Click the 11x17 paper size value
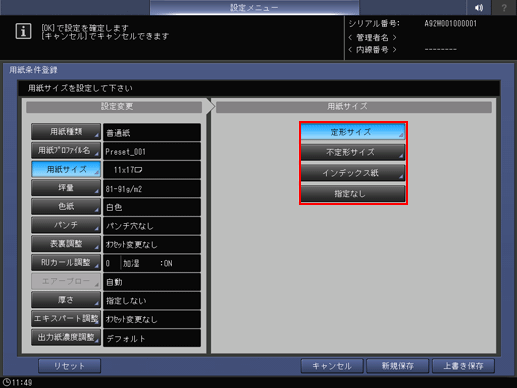517x388 pixels. [152, 170]
